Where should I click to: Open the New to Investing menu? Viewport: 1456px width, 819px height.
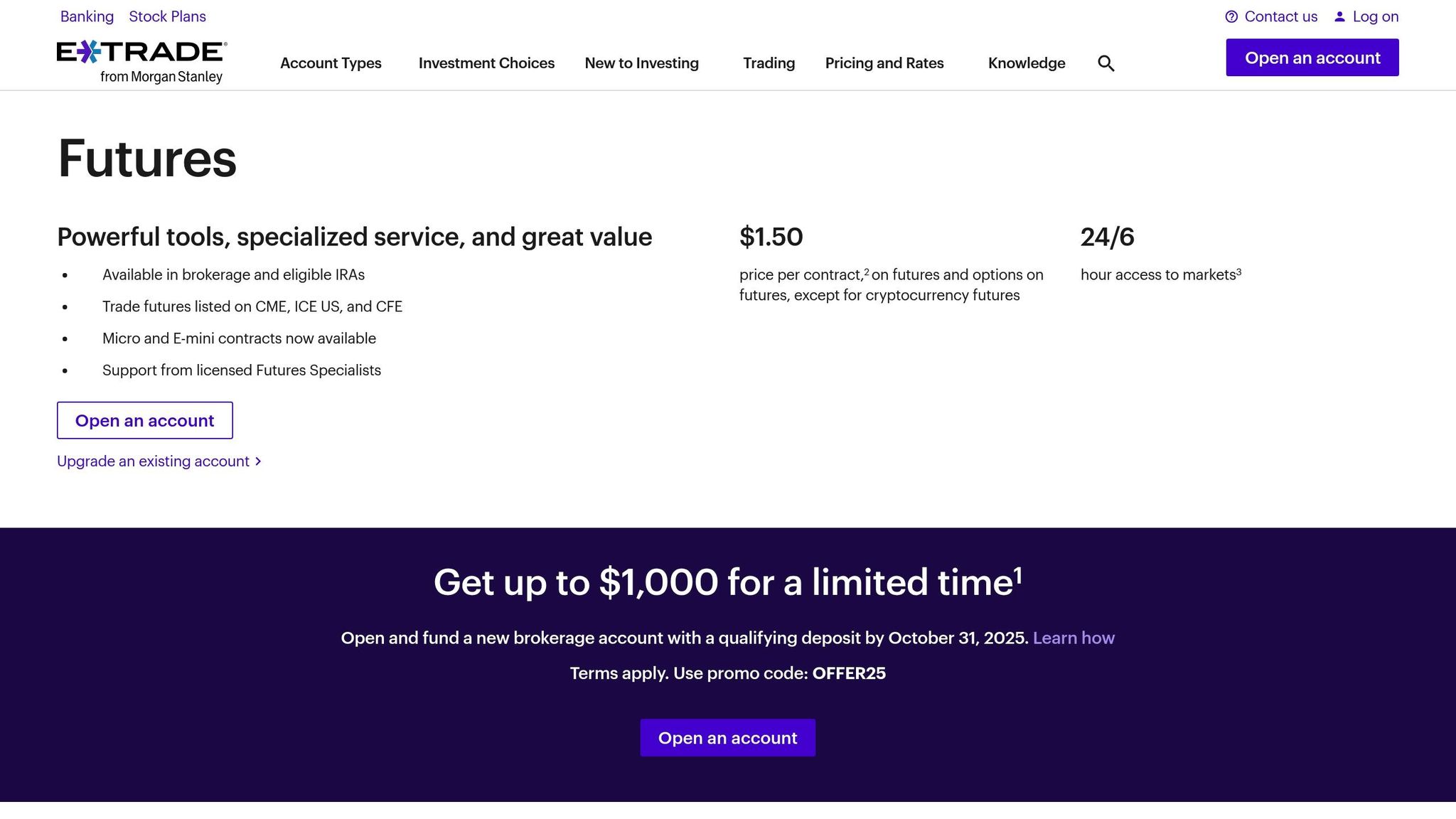coord(641,63)
